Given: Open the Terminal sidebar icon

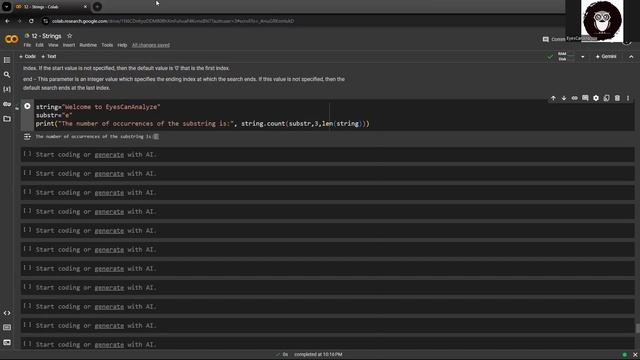Looking at the screenshot, I should tap(7, 342).
